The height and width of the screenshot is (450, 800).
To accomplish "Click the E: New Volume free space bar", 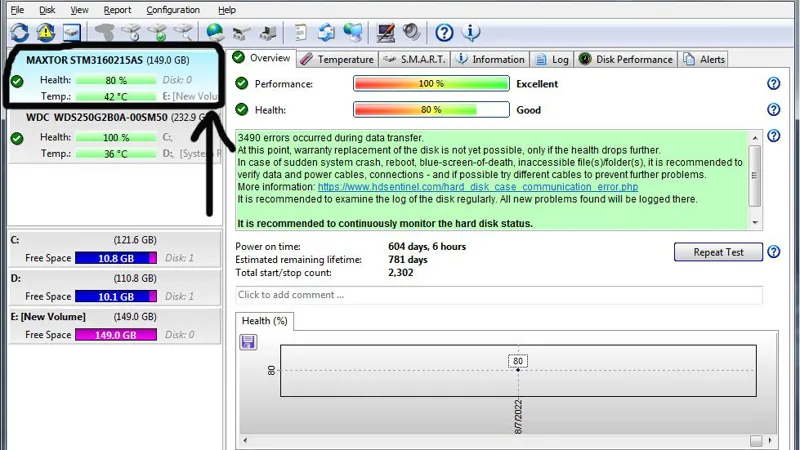I will 117,335.
